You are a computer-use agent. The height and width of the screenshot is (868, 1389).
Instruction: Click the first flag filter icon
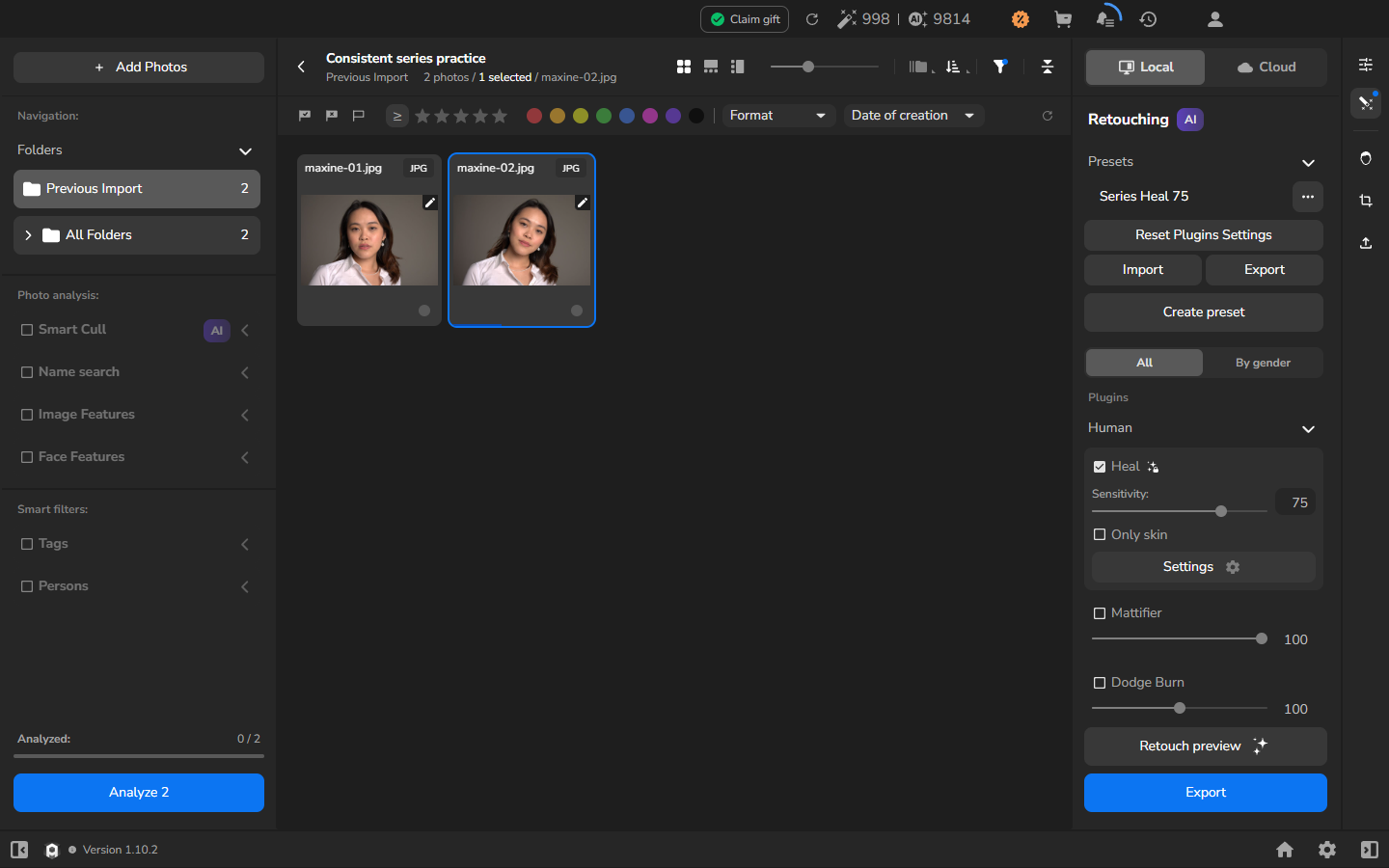click(x=305, y=116)
